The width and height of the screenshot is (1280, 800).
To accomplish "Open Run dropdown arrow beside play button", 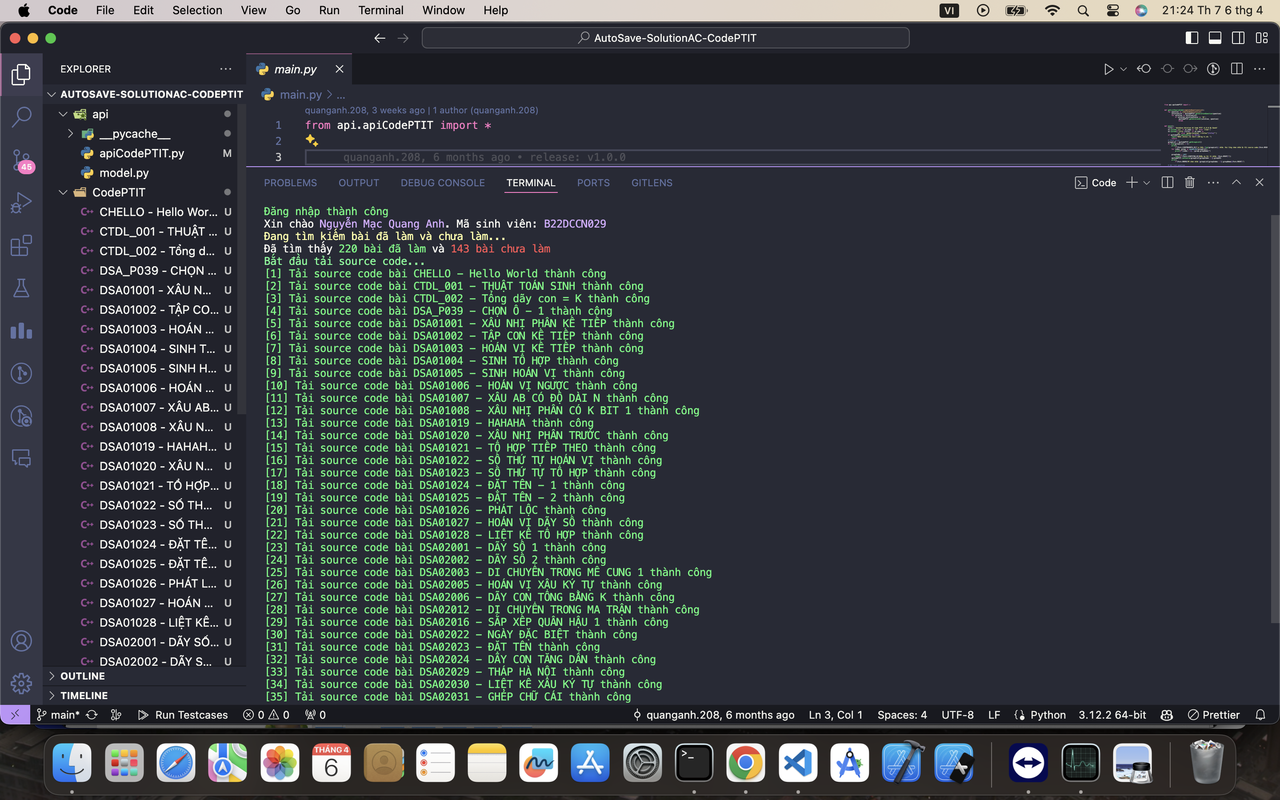I will [x=1123, y=69].
